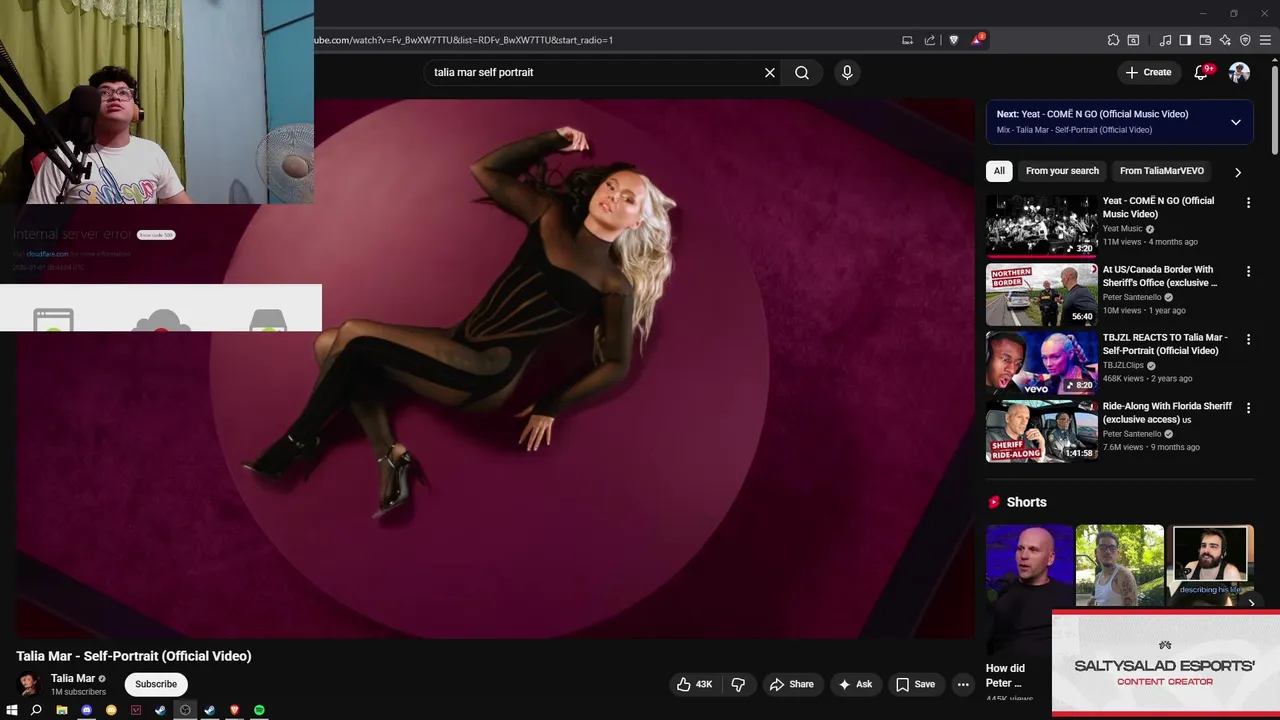Open options menu for At US/Canada Border video
The height and width of the screenshot is (720, 1280).
tap(1248, 271)
